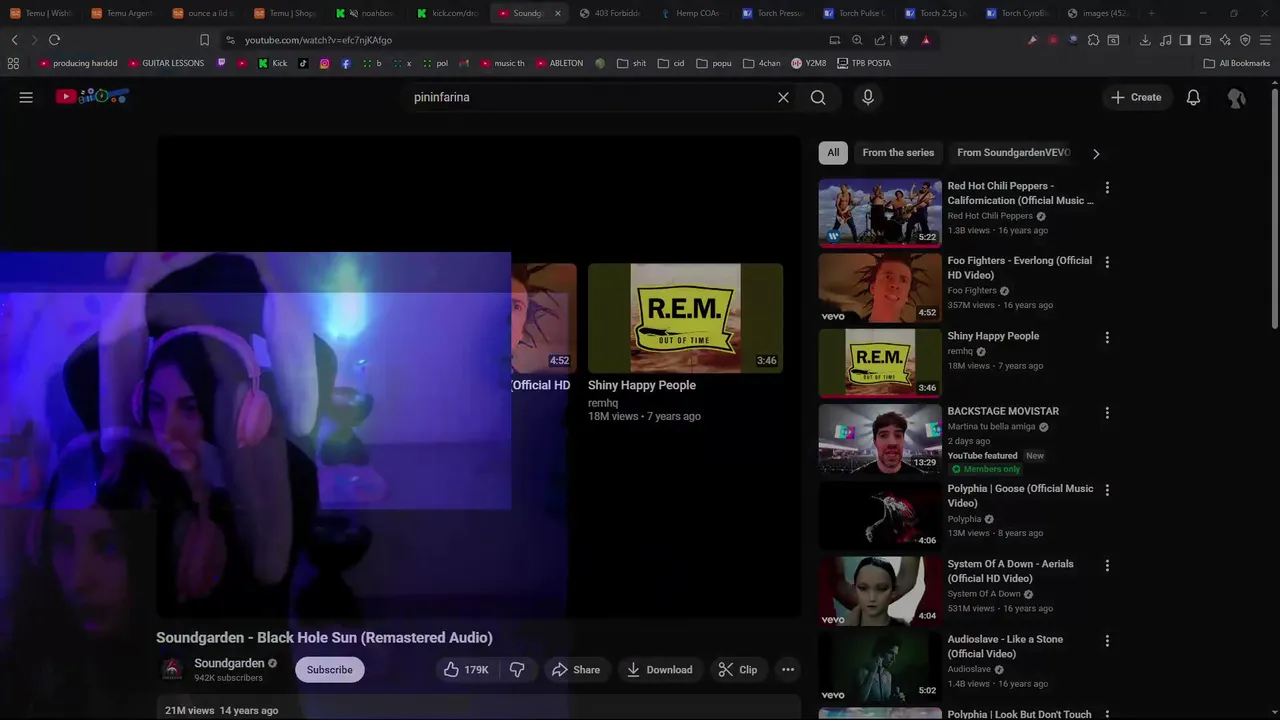Image resolution: width=1280 pixels, height=720 pixels.
Task: Open the Brave VPN shield icon
Action: click(1245, 40)
